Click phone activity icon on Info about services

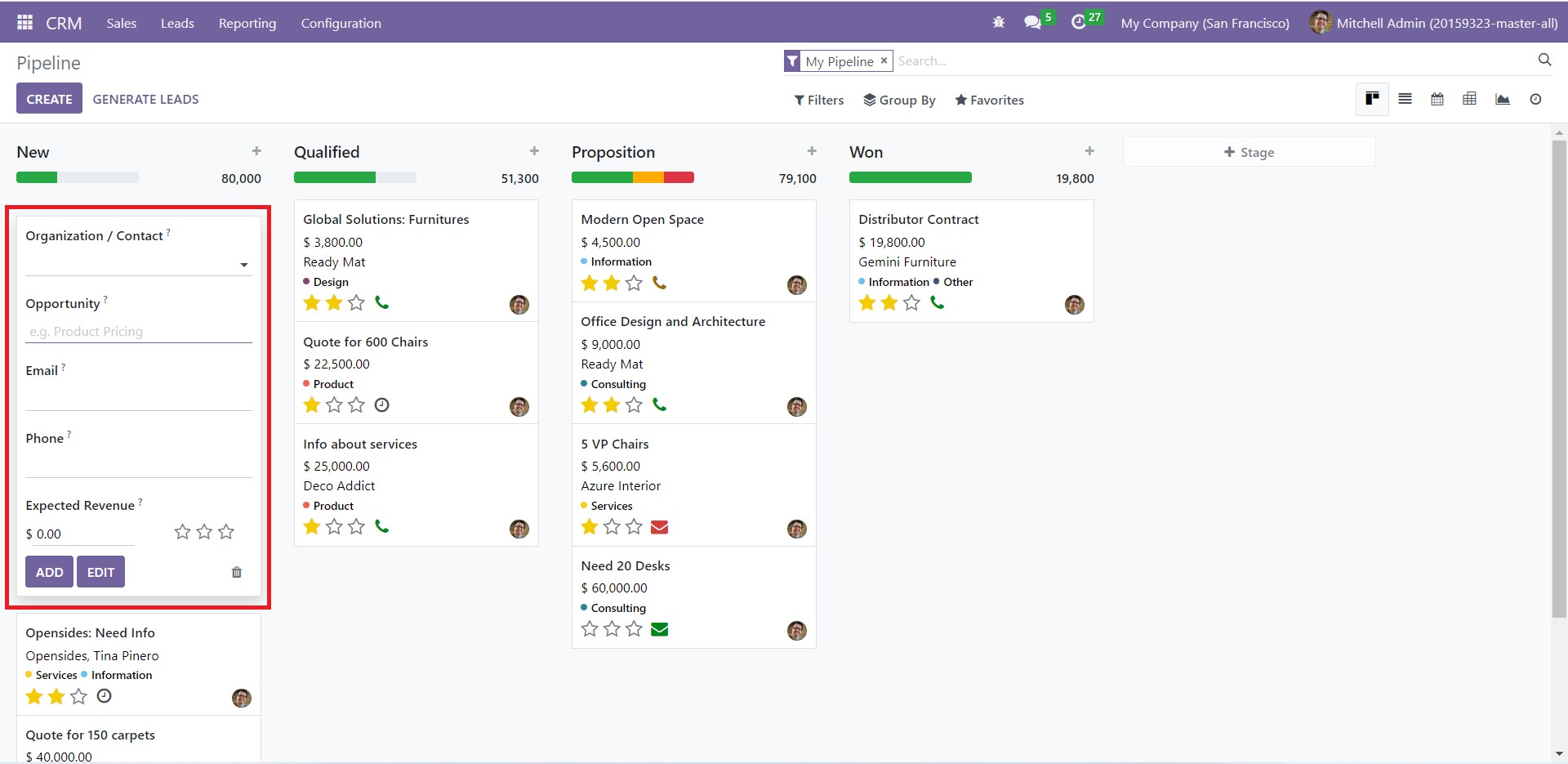click(381, 526)
